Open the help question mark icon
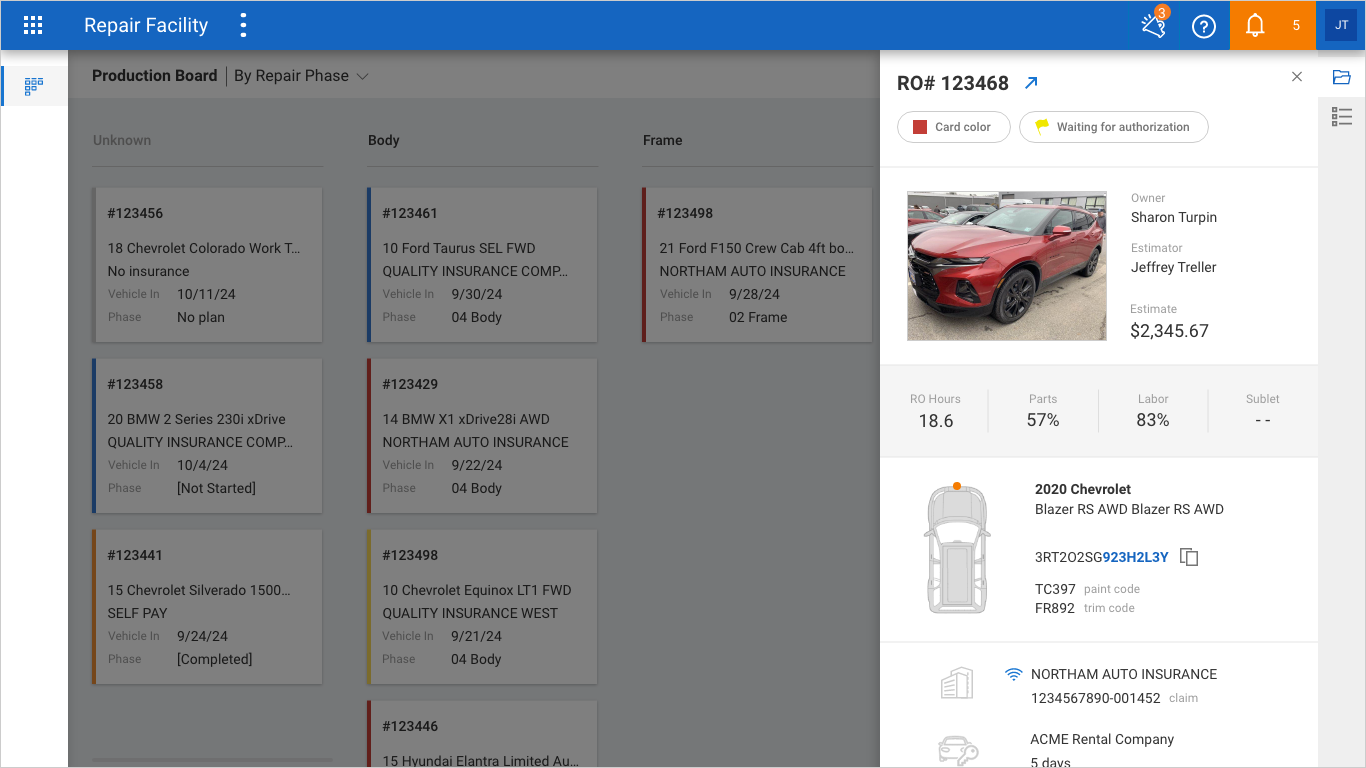 pos(1204,26)
